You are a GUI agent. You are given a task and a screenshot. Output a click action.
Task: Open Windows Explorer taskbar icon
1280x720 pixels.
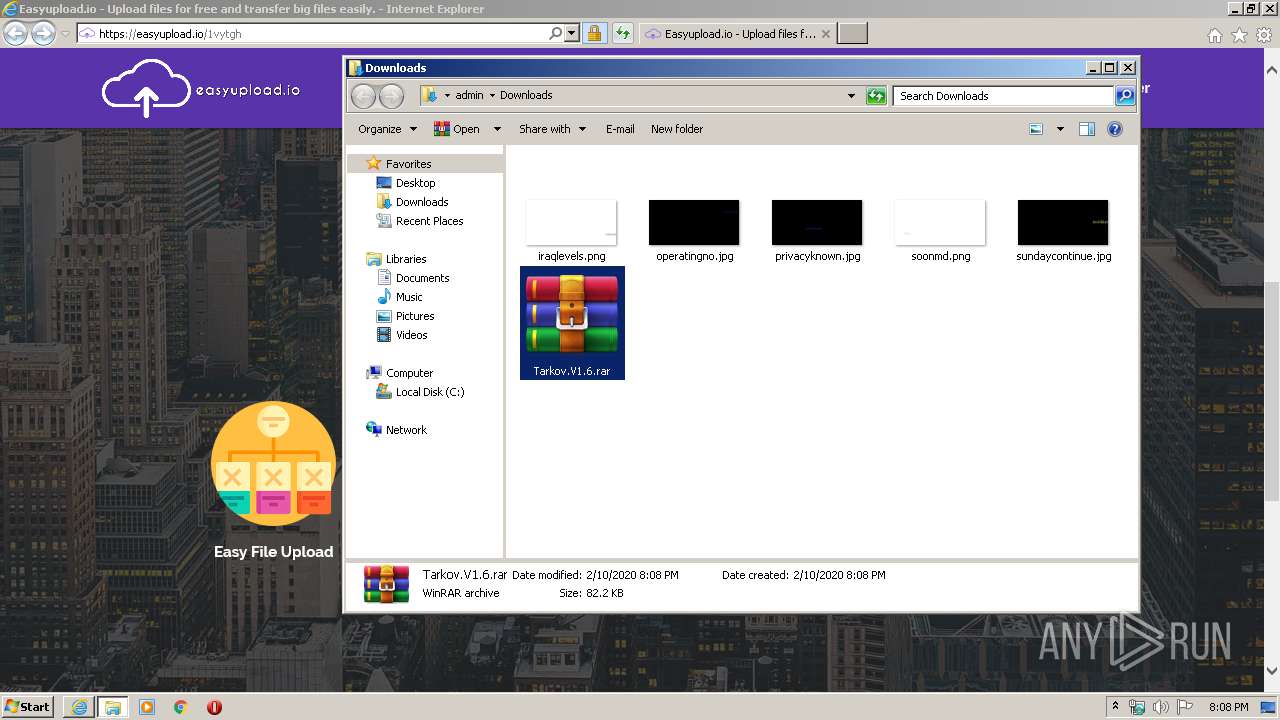point(112,707)
